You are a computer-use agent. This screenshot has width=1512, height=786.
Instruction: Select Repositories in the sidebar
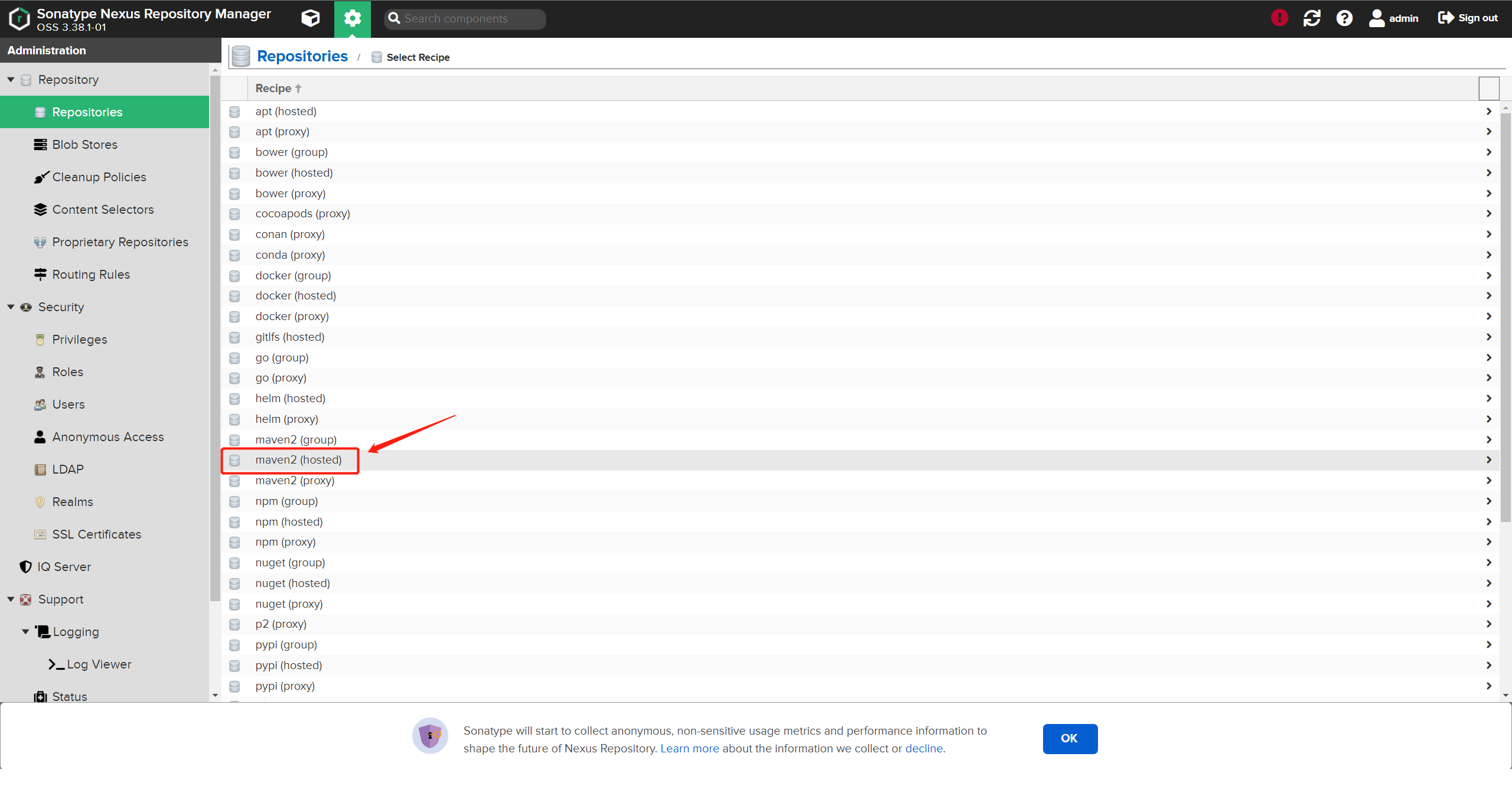click(105, 112)
